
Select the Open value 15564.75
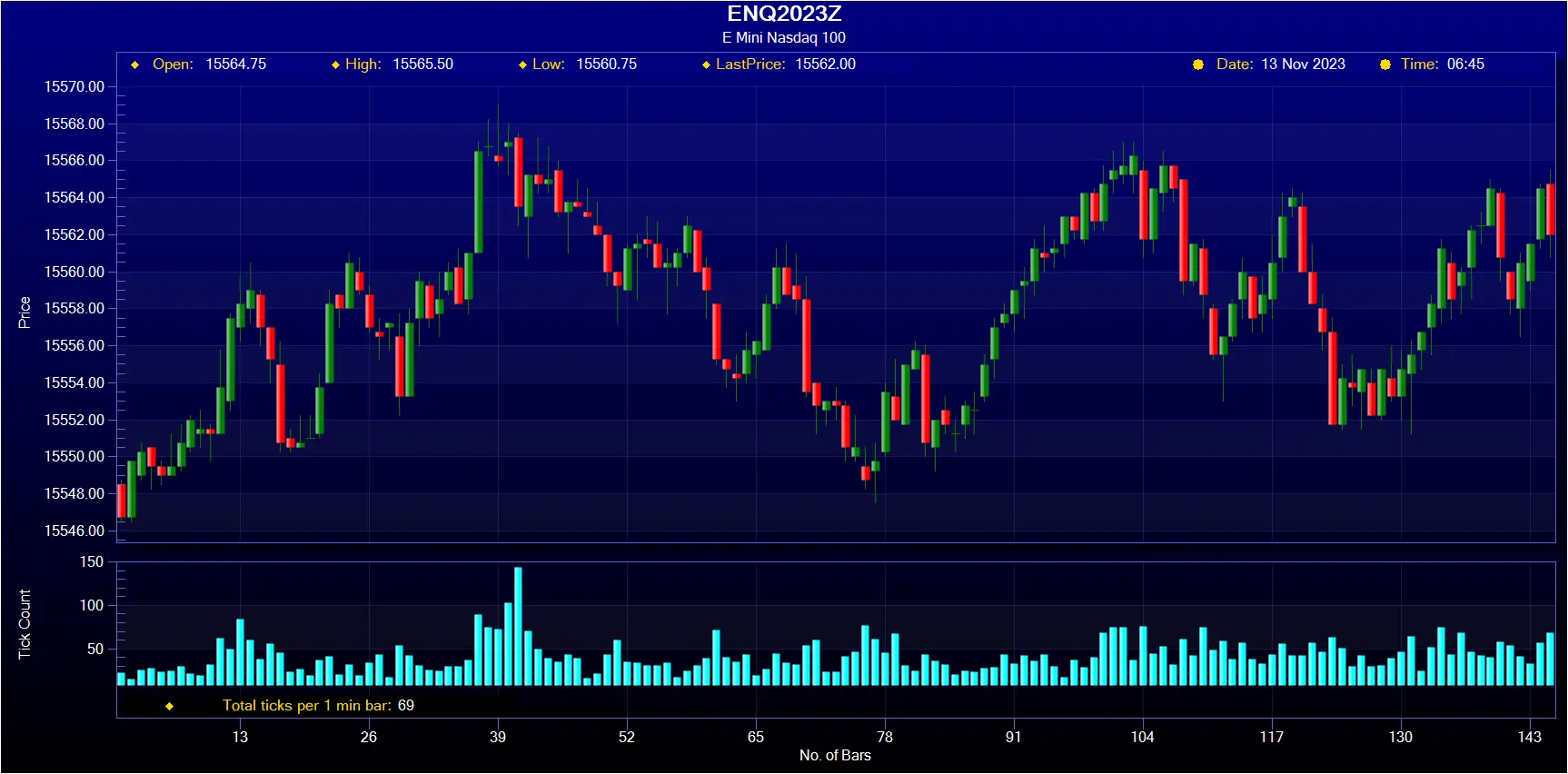[236, 64]
